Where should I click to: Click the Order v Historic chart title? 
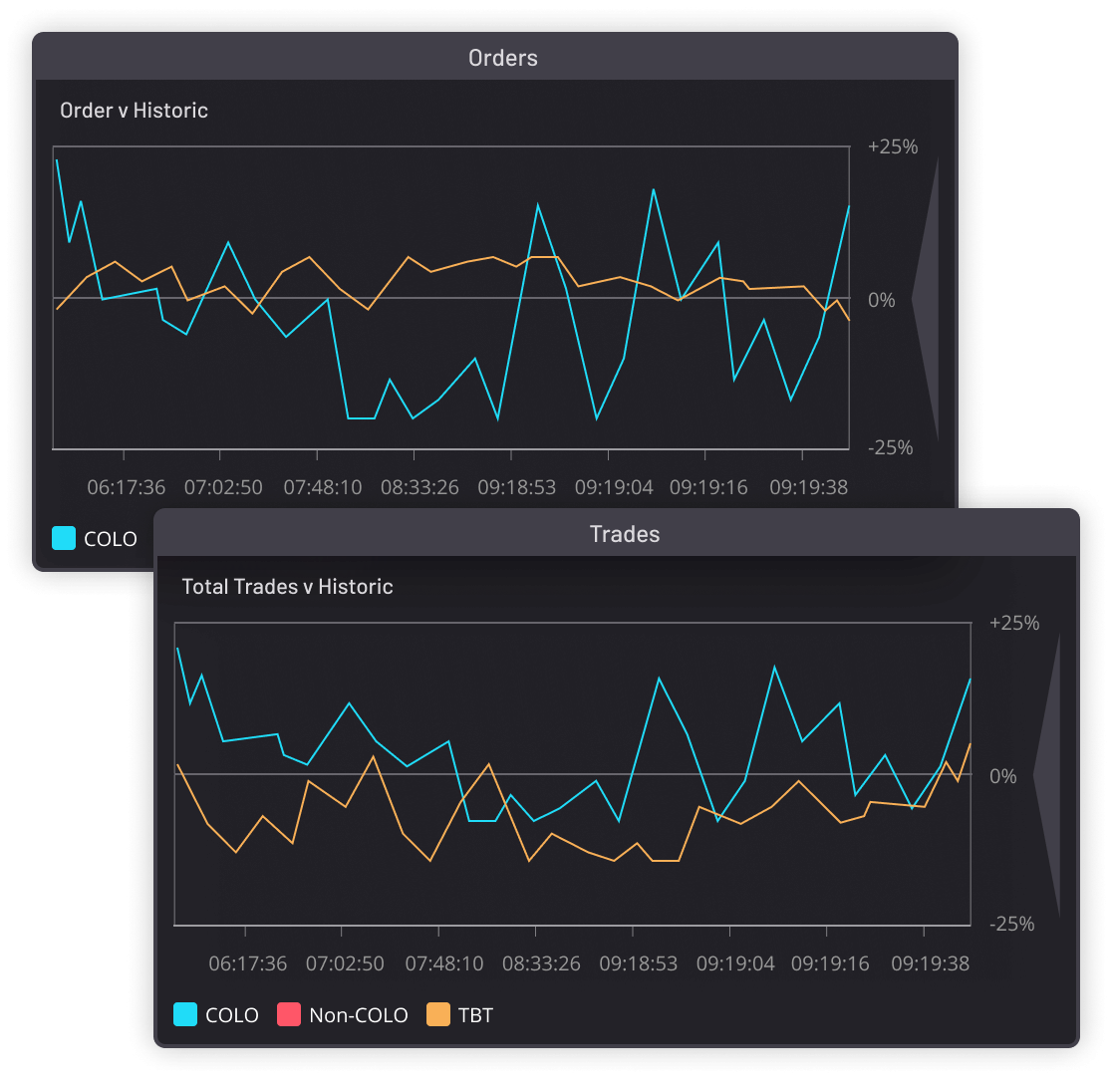133,111
